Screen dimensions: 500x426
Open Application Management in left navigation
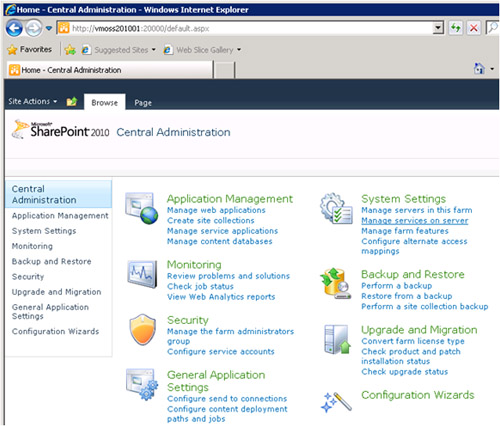pyautogui.click(x=60, y=216)
